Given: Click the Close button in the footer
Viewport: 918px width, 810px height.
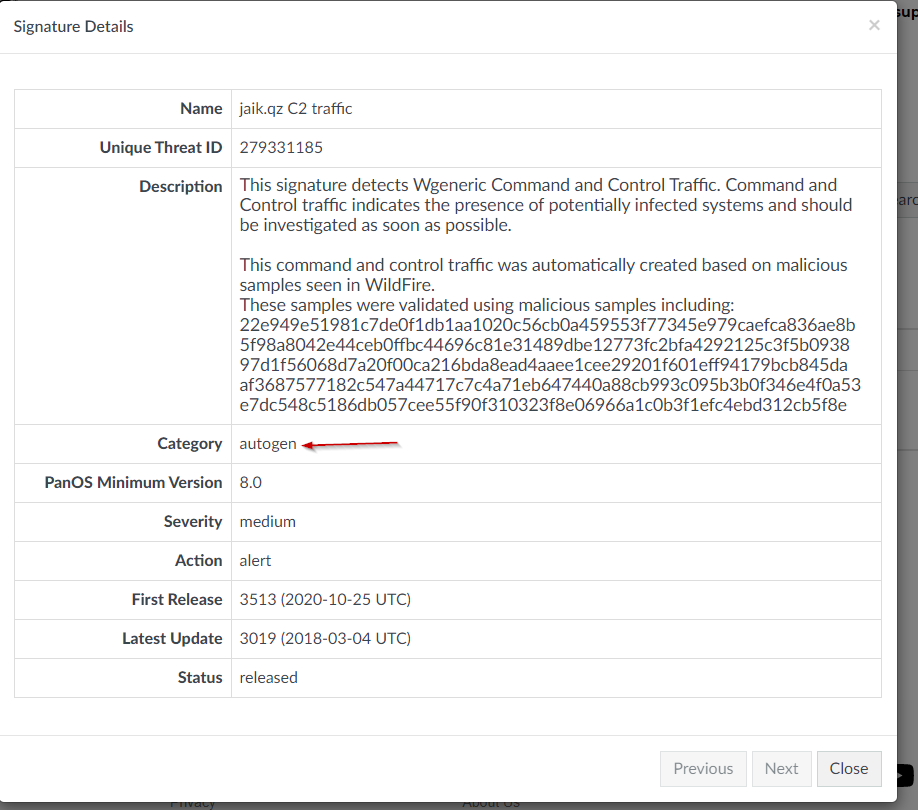Looking at the screenshot, I should [849, 769].
